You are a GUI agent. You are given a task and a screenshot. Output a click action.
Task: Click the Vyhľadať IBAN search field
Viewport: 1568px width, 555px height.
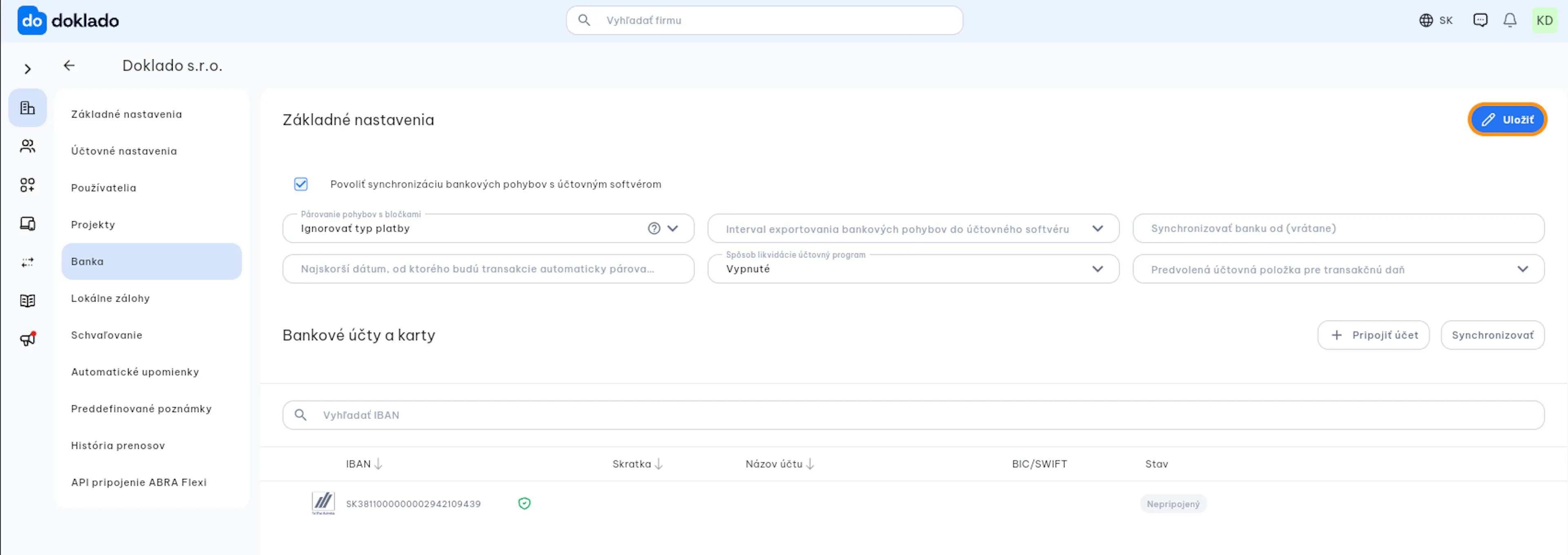(913, 415)
